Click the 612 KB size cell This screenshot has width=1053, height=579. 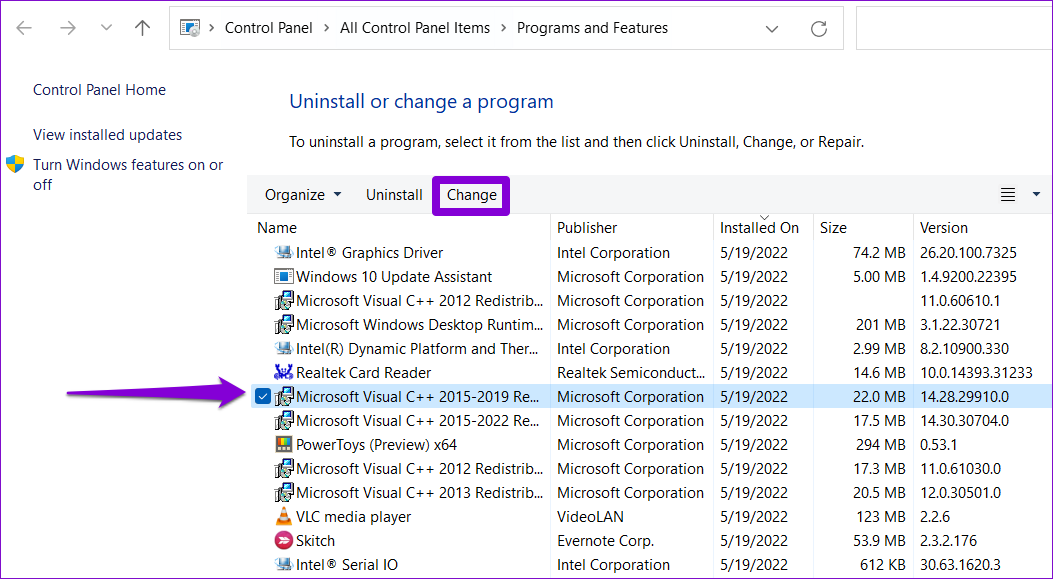(882, 565)
